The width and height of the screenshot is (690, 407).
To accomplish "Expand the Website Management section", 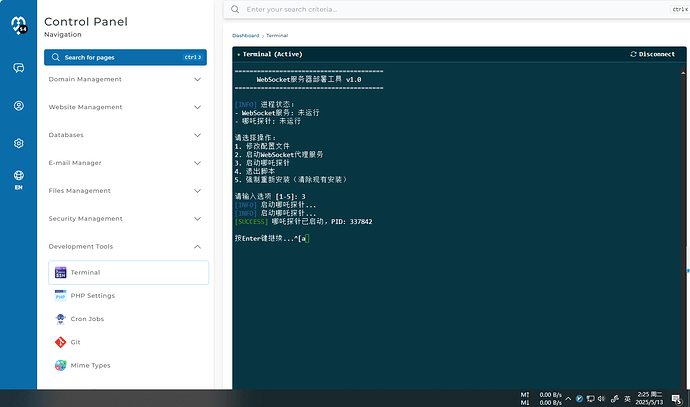I will (125, 107).
